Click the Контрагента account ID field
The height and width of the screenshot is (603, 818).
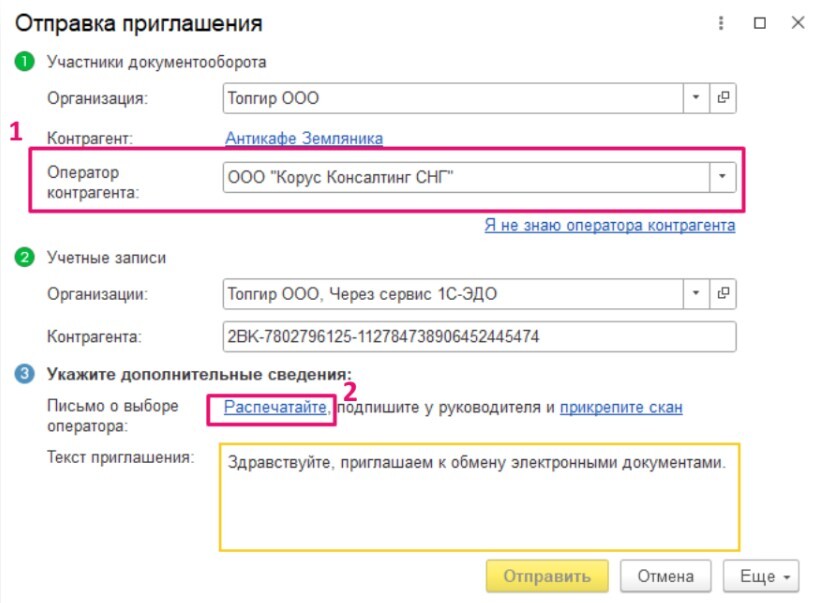[479, 336]
